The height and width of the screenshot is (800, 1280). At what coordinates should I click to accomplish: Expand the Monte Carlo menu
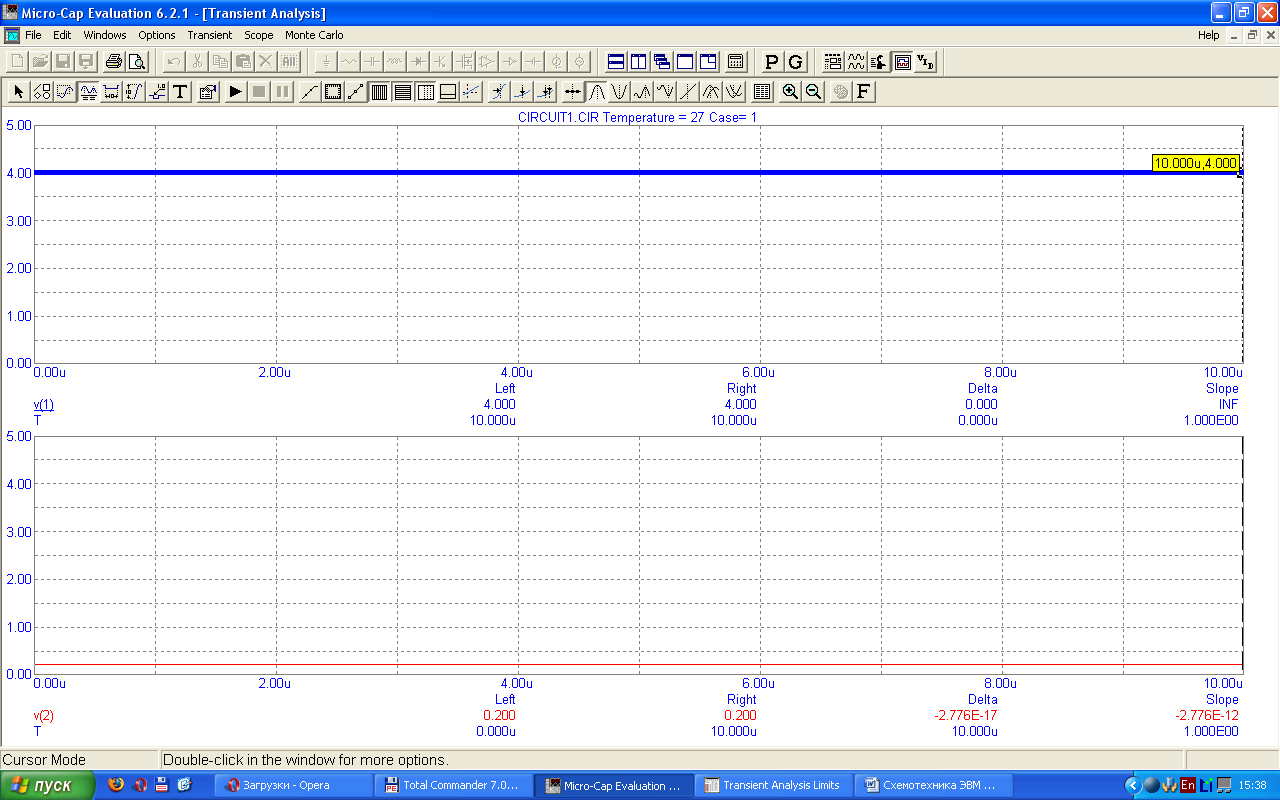[x=314, y=35]
